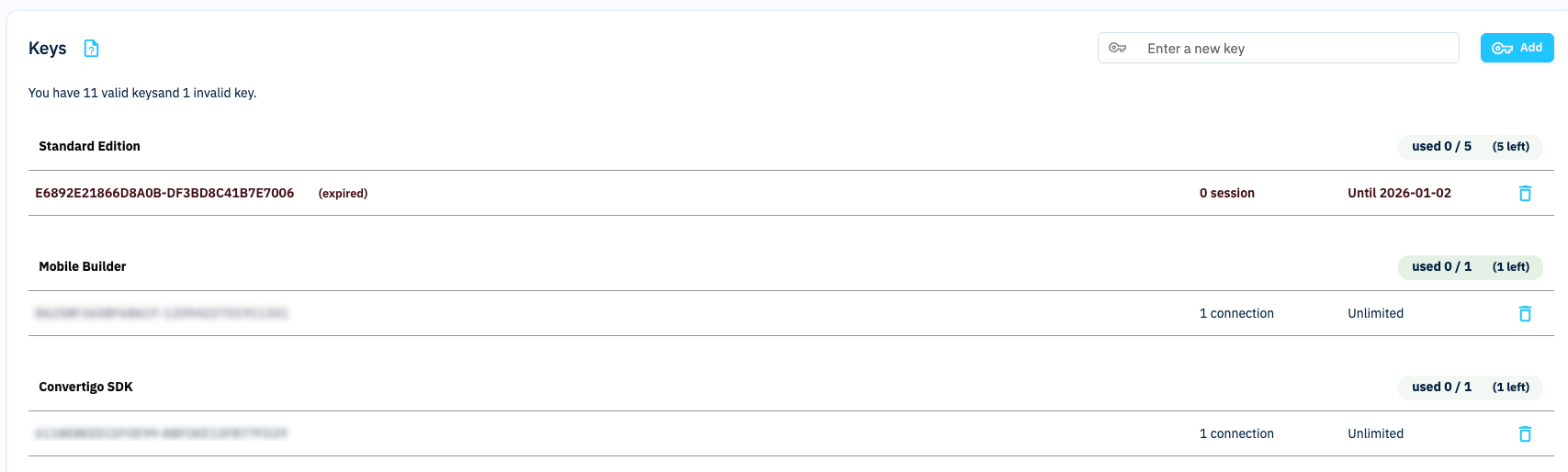Click the "0 session" count
The height and width of the screenshot is (472, 1568).
click(x=1226, y=193)
